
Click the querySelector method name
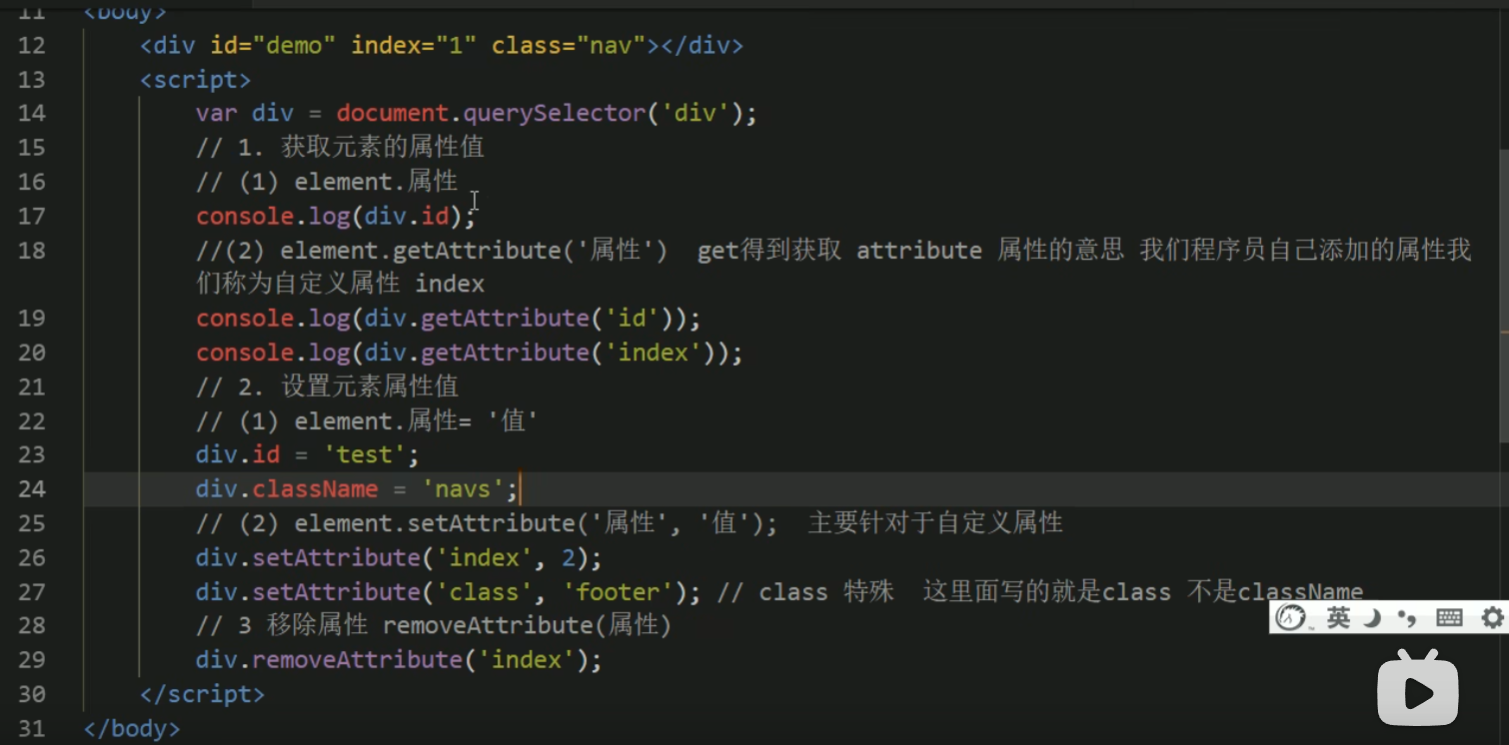553,113
